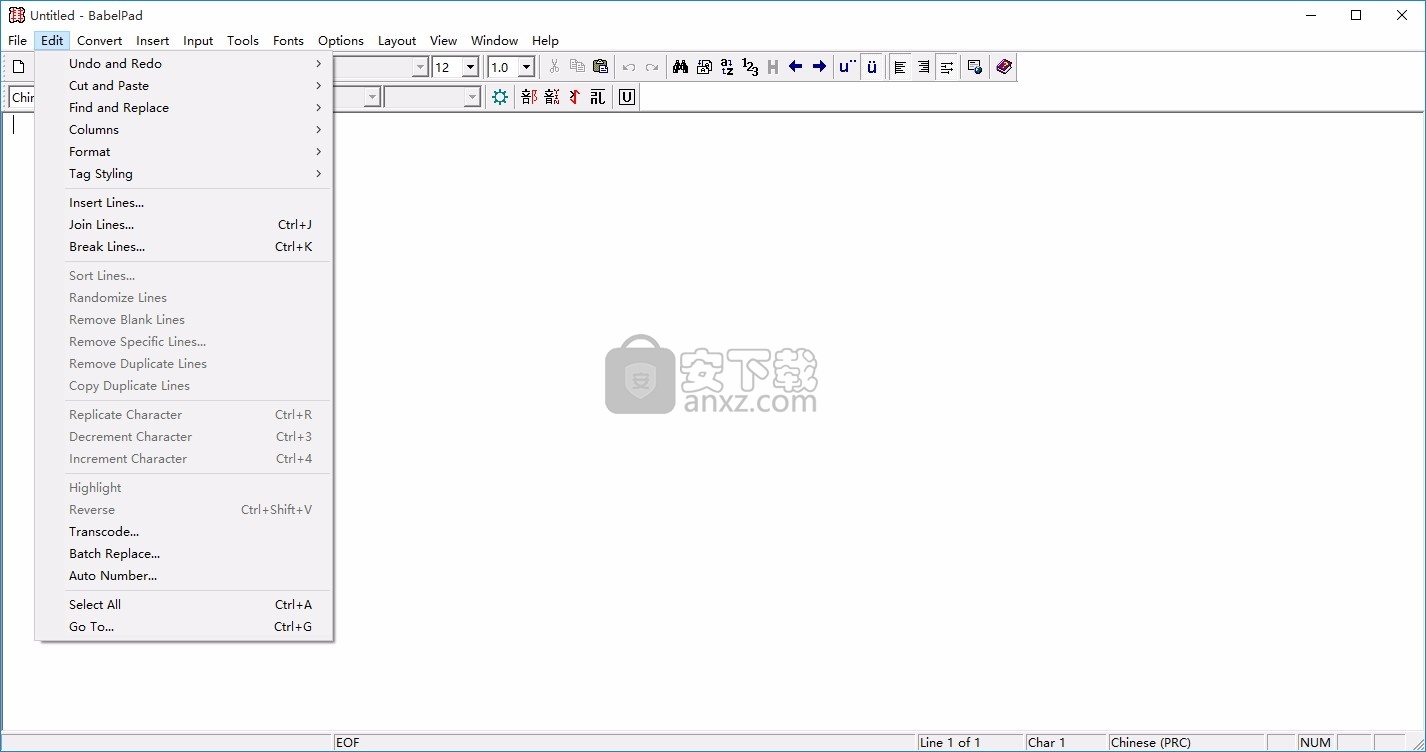Click the black 乱 character icon
The height and width of the screenshot is (752, 1426).
598,97
